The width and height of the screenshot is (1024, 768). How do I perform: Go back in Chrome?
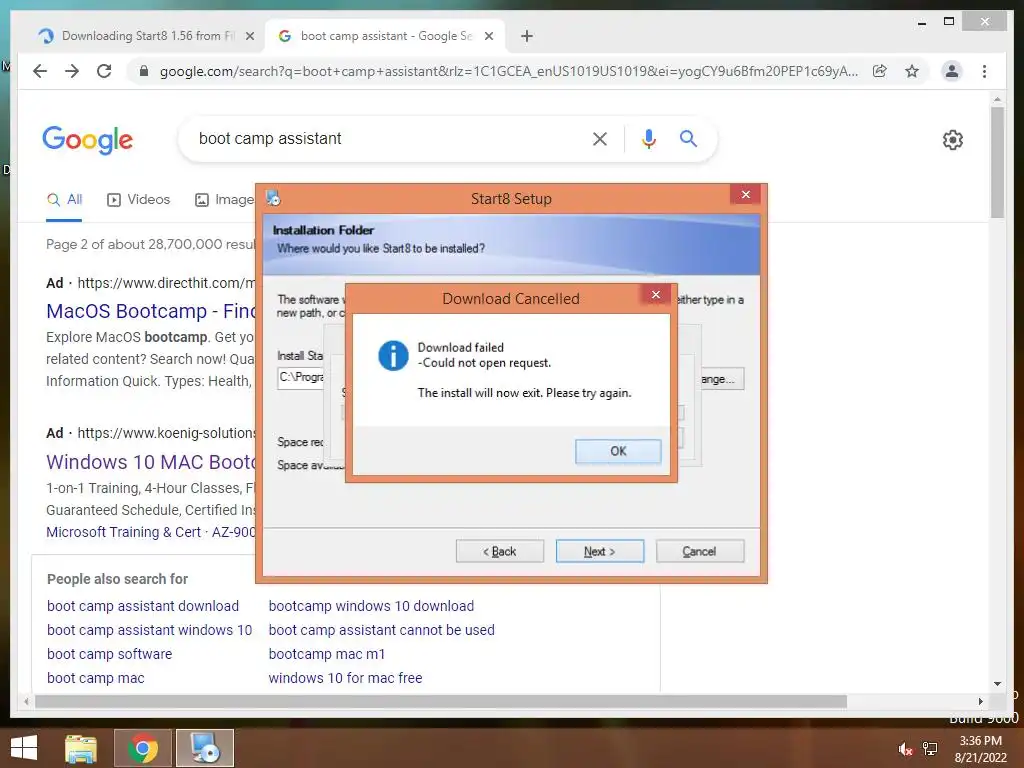[40, 71]
